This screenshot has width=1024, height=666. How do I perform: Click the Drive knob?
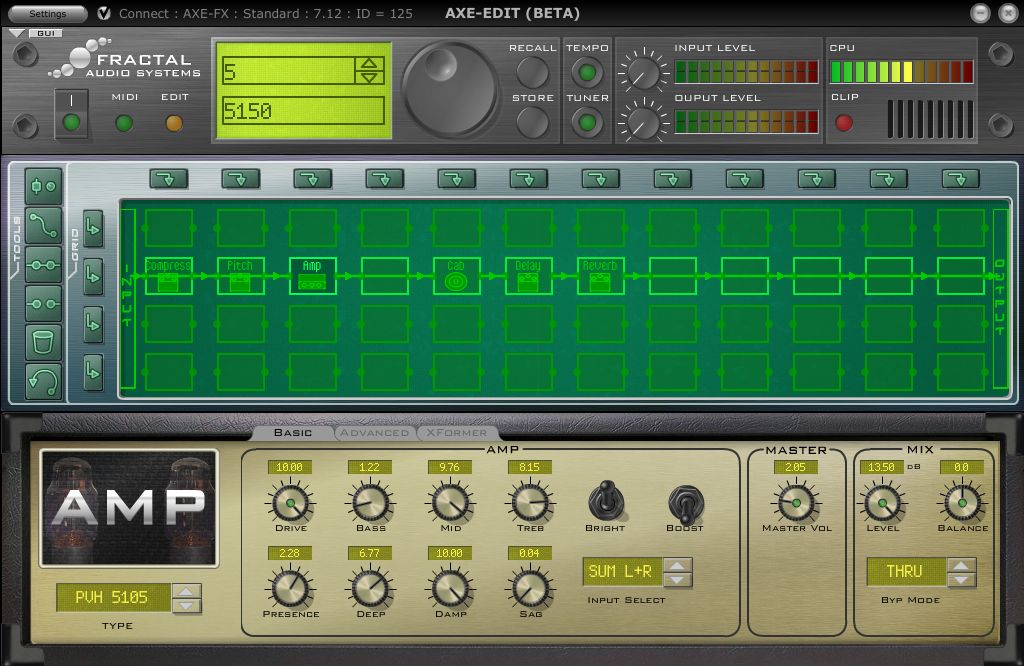click(x=290, y=502)
